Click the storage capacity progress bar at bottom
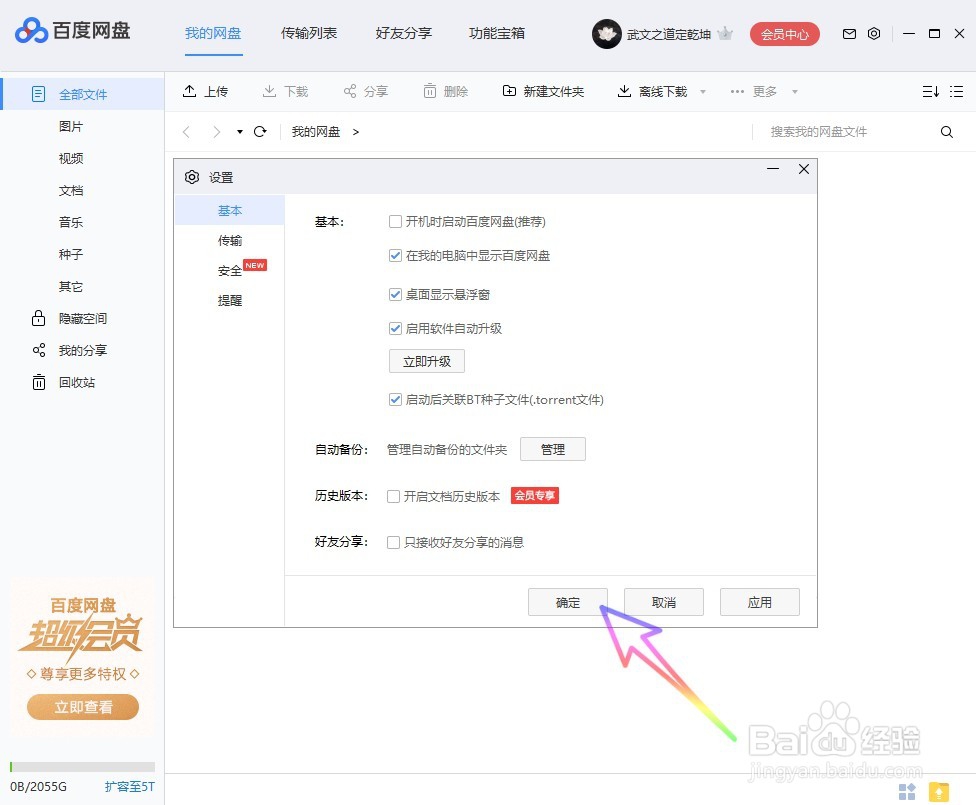Viewport: 976px width, 805px height. click(x=83, y=766)
